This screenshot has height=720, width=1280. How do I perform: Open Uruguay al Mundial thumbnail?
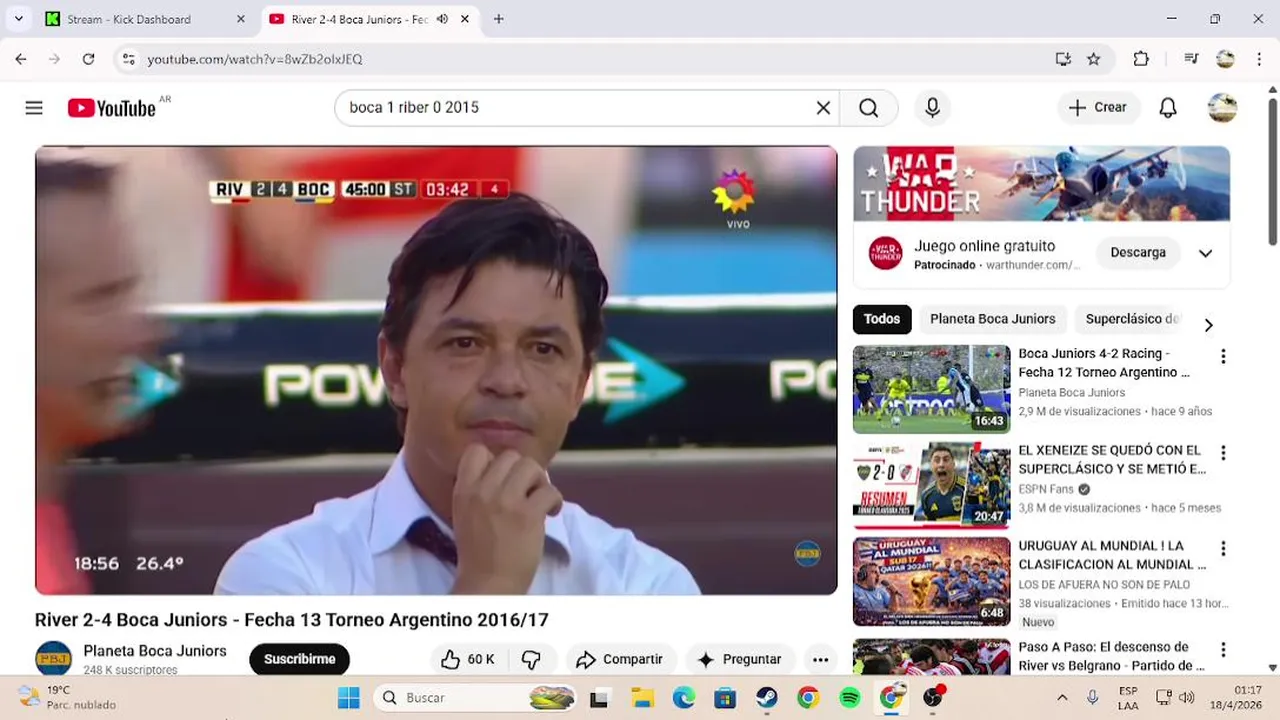click(x=932, y=582)
